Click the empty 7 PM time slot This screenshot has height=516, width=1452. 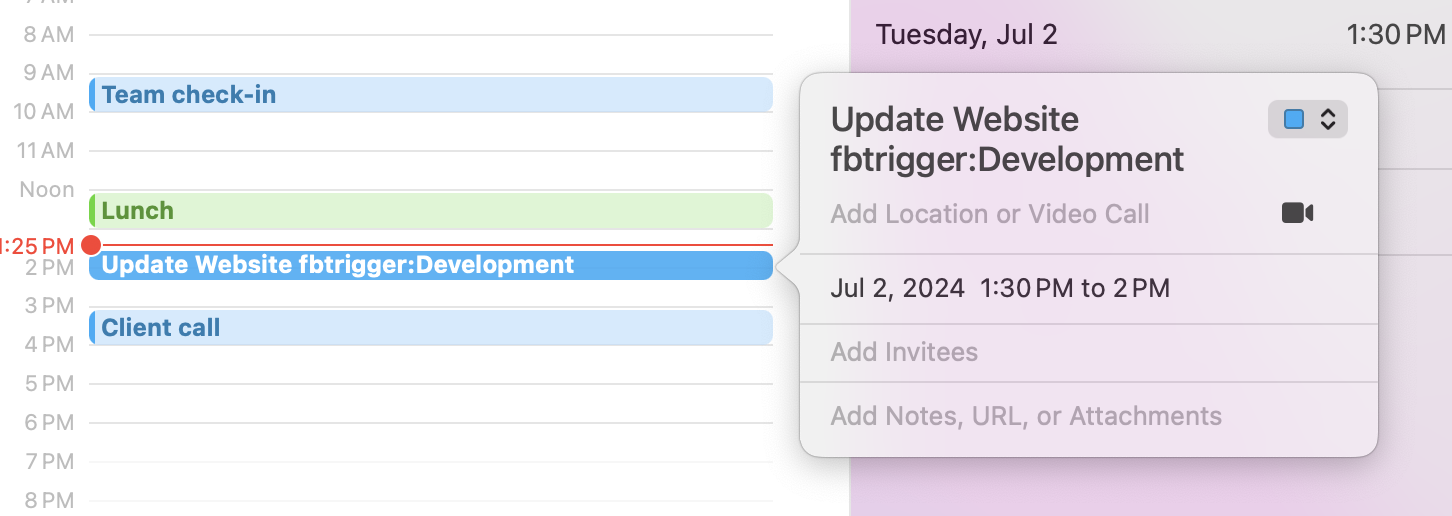click(430, 480)
